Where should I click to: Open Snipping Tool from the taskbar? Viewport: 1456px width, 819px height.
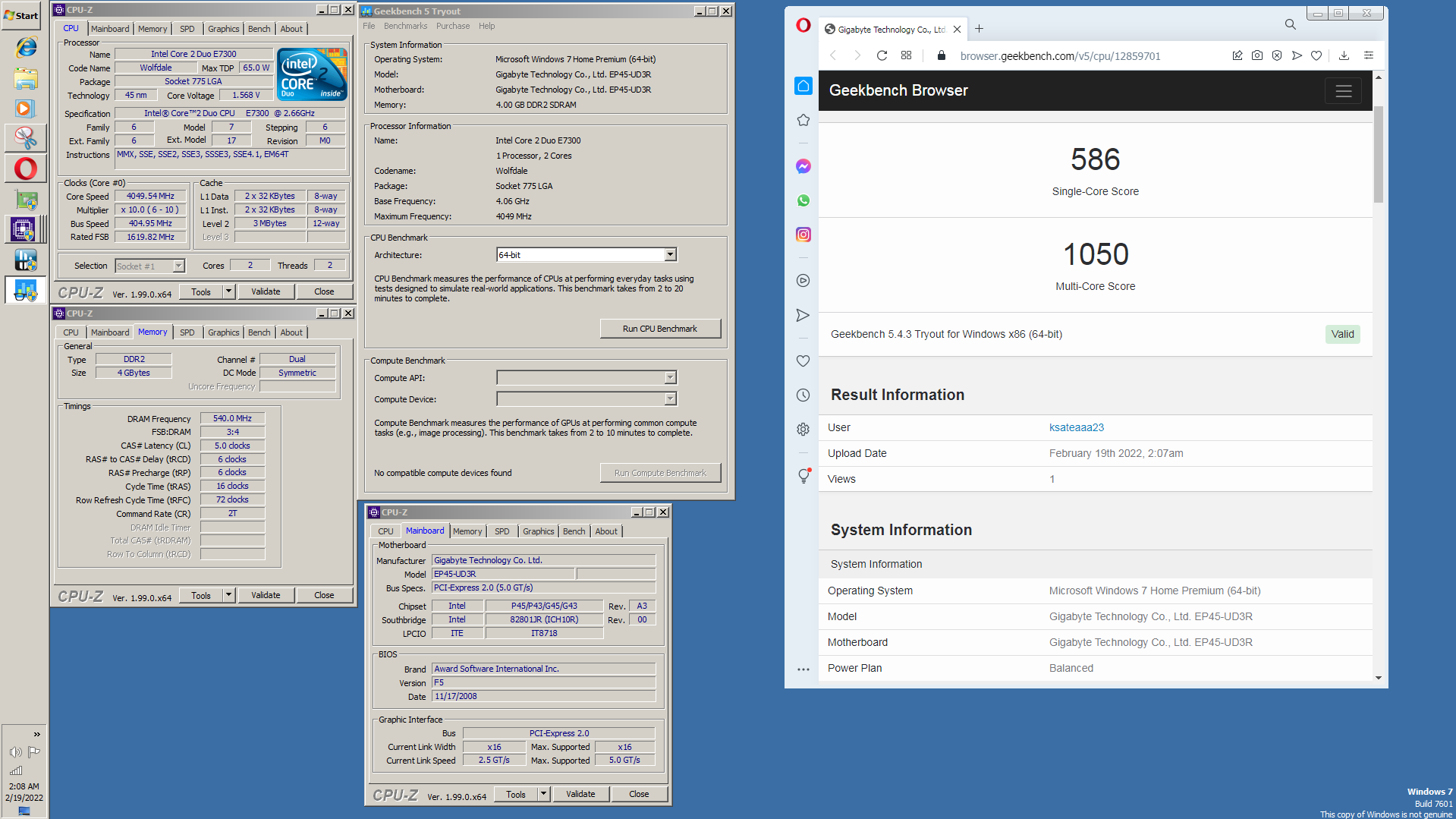[x=25, y=138]
